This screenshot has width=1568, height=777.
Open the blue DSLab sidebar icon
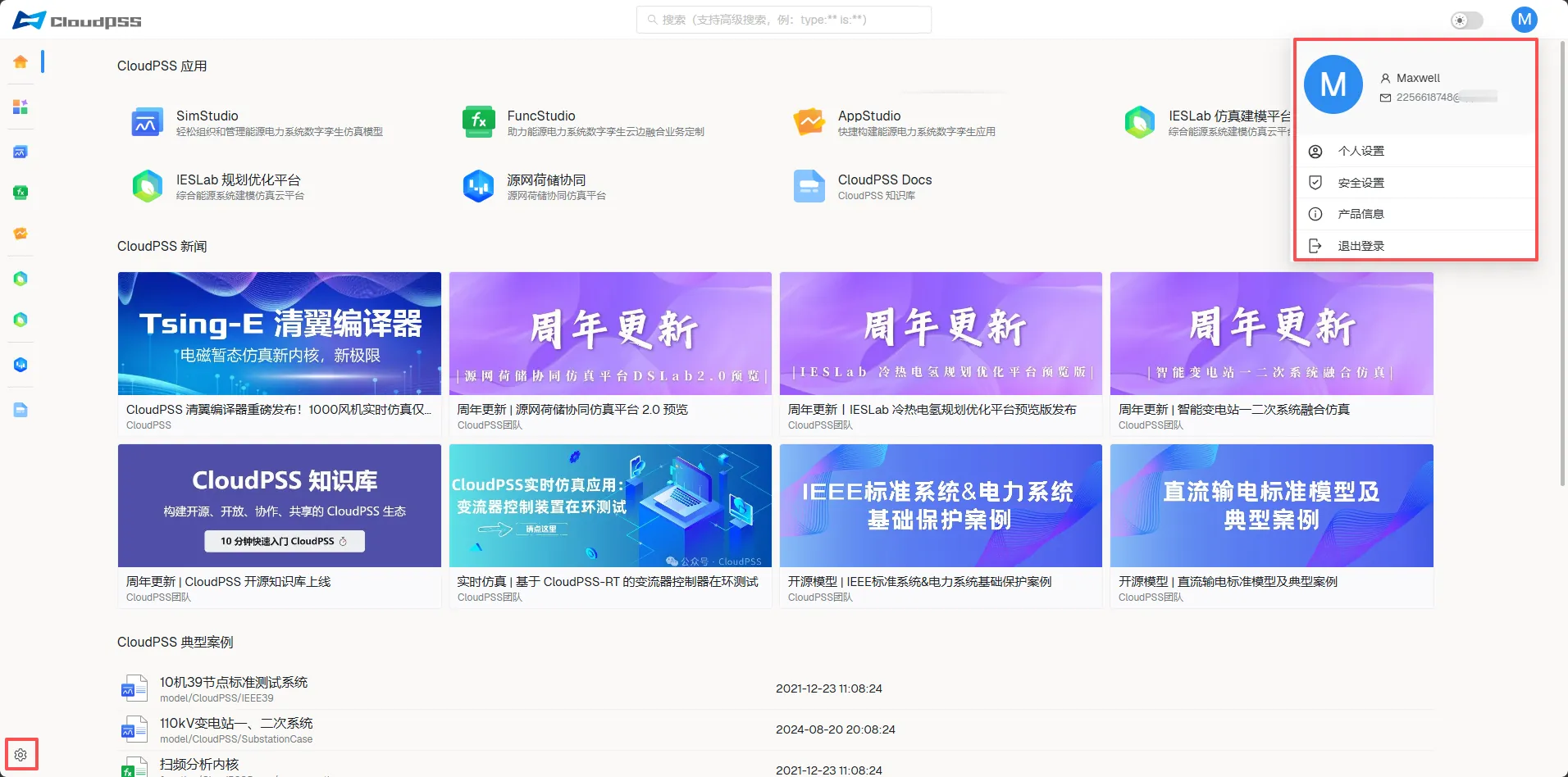tap(21, 365)
